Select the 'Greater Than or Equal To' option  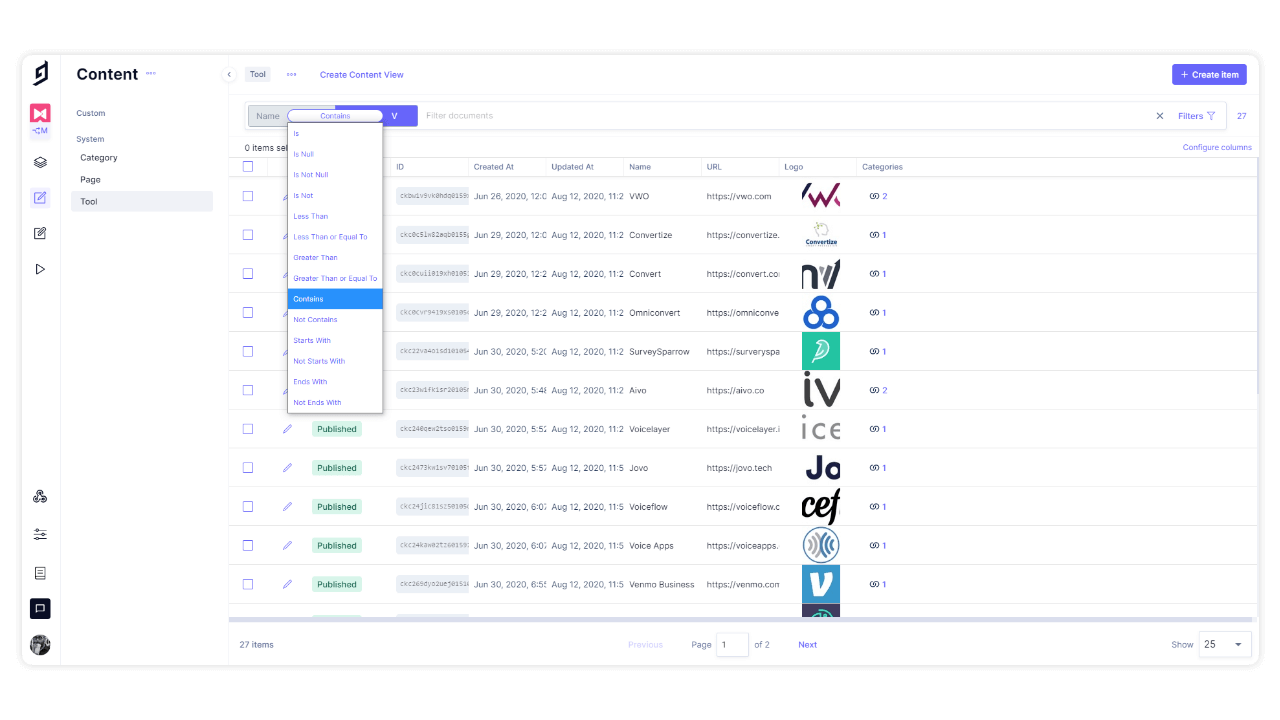click(335, 278)
